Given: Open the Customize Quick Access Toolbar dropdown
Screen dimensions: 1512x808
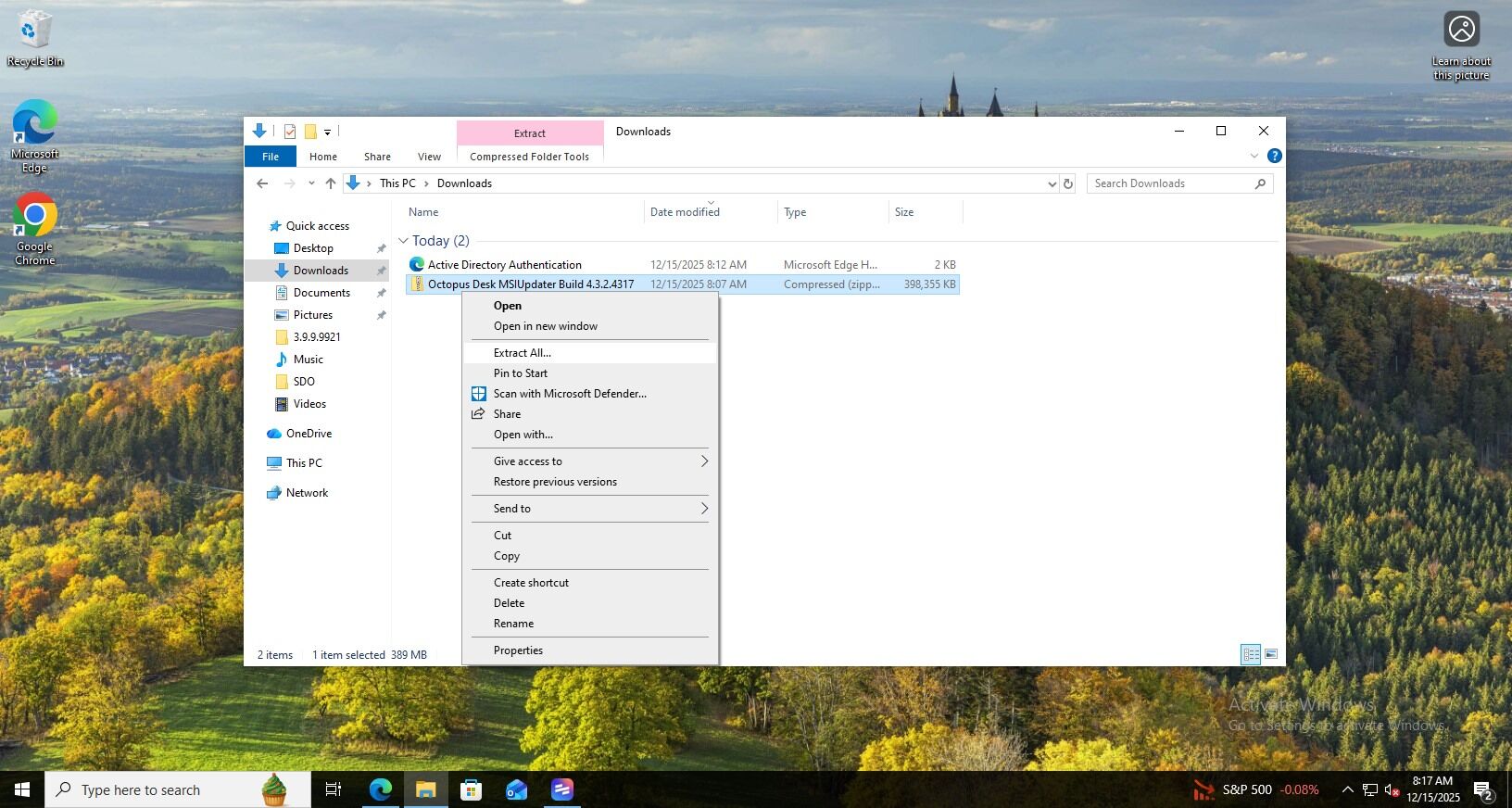Looking at the screenshot, I should (327, 133).
